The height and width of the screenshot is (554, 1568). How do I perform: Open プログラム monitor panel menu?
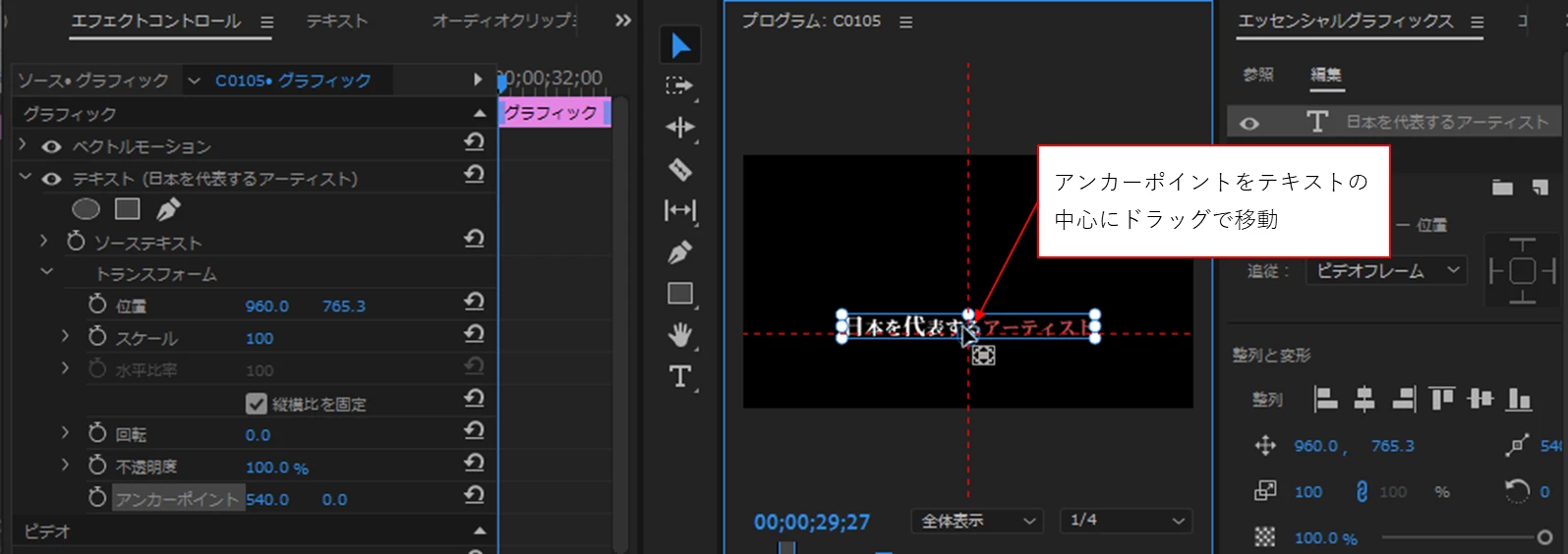[905, 22]
